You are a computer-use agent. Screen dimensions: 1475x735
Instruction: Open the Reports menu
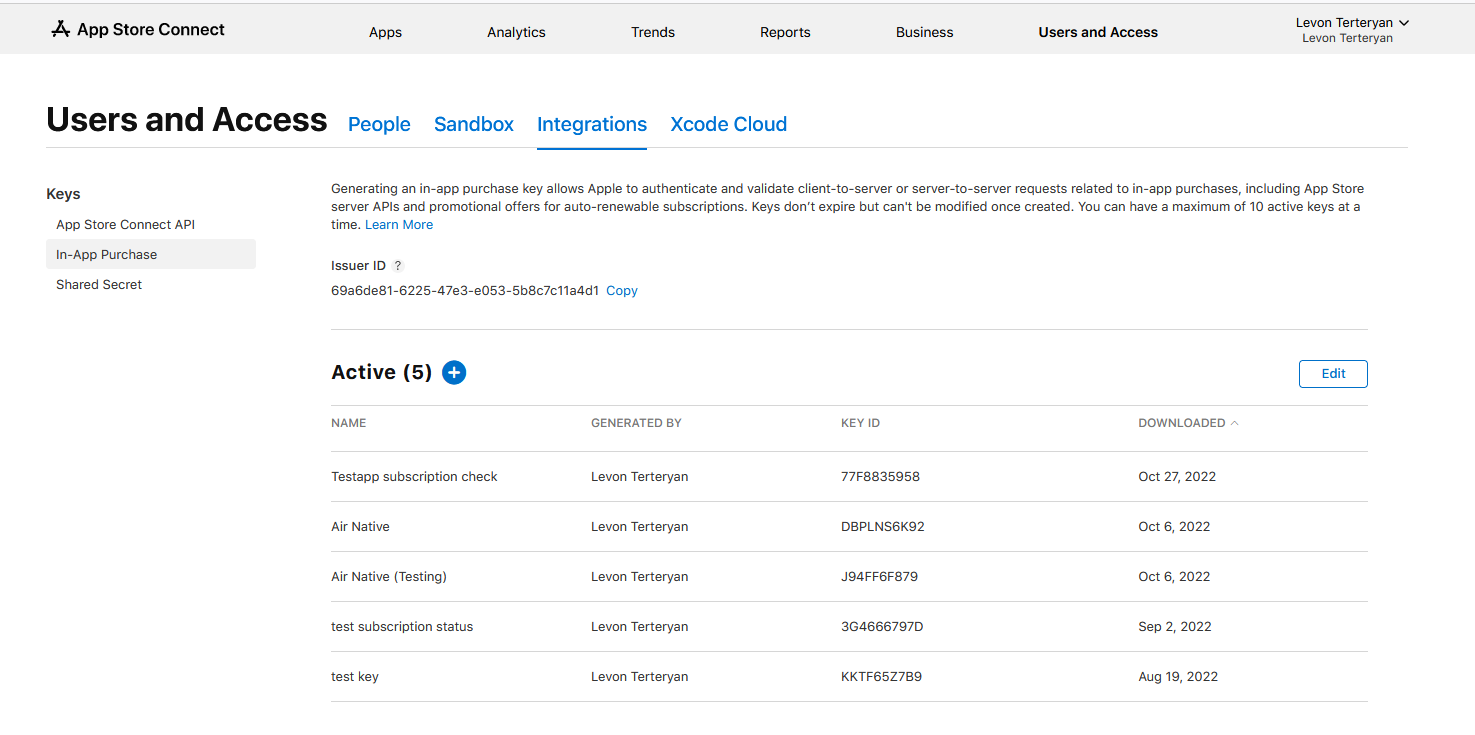point(785,32)
